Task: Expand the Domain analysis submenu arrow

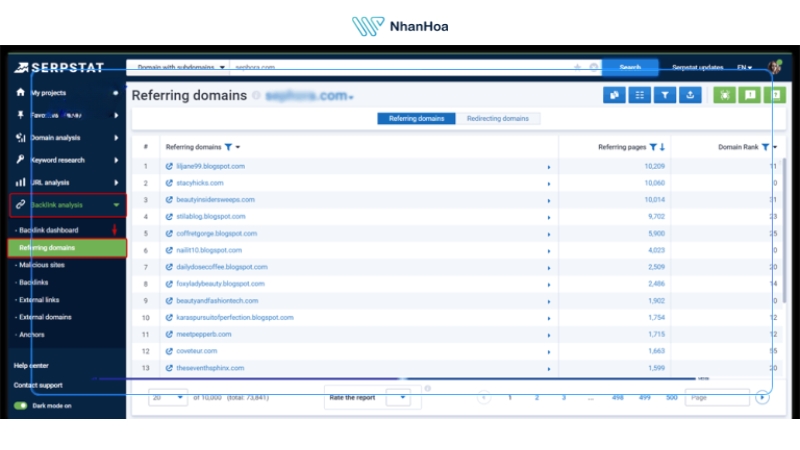Action: click(116, 138)
